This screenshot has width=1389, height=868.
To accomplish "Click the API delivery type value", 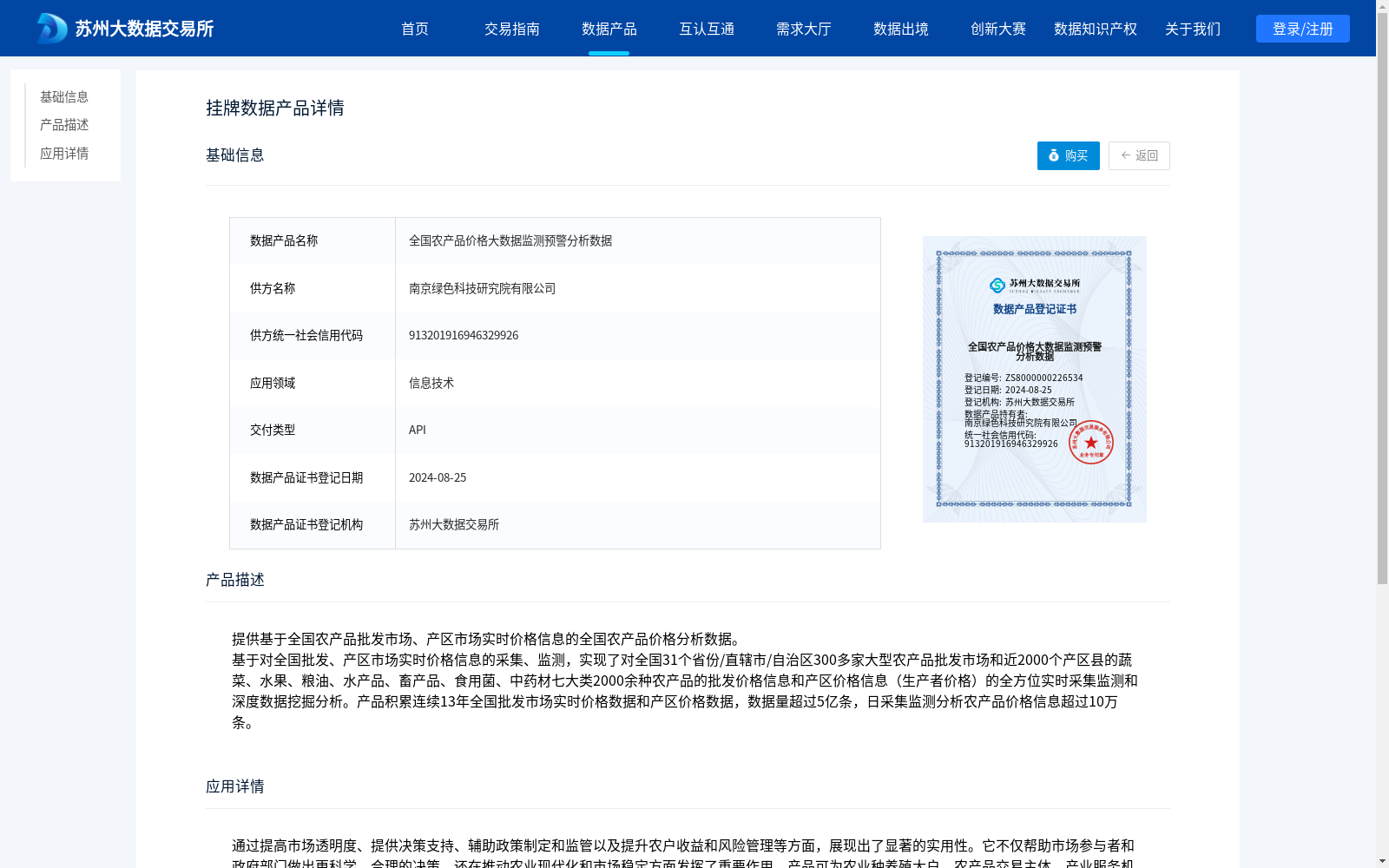I will (x=418, y=430).
